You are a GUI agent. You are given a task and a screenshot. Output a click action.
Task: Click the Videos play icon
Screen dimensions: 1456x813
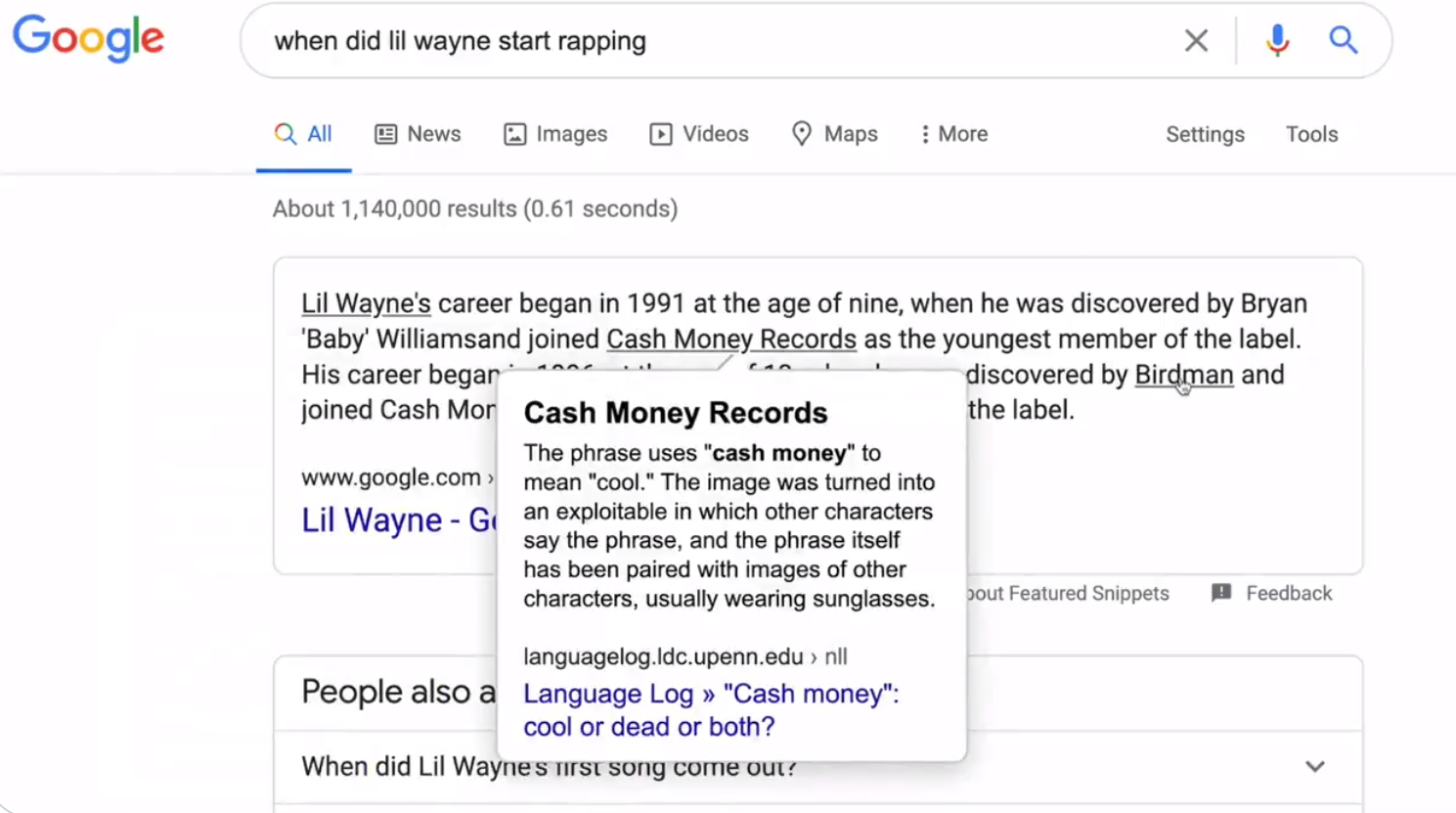coord(661,133)
